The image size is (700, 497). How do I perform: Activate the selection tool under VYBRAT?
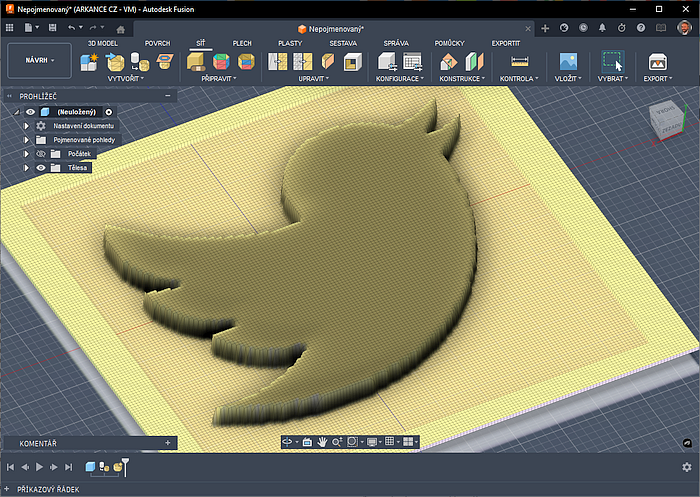pyautogui.click(x=611, y=62)
